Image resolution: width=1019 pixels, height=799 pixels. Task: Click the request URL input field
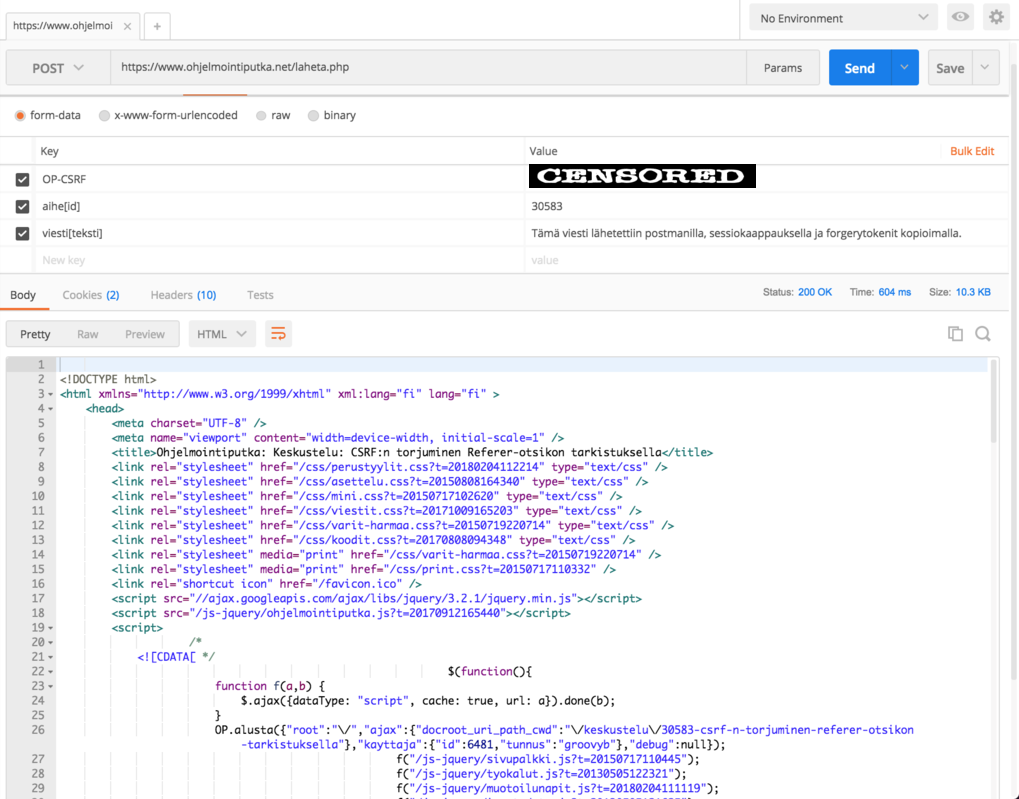click(x=428, y=68)
